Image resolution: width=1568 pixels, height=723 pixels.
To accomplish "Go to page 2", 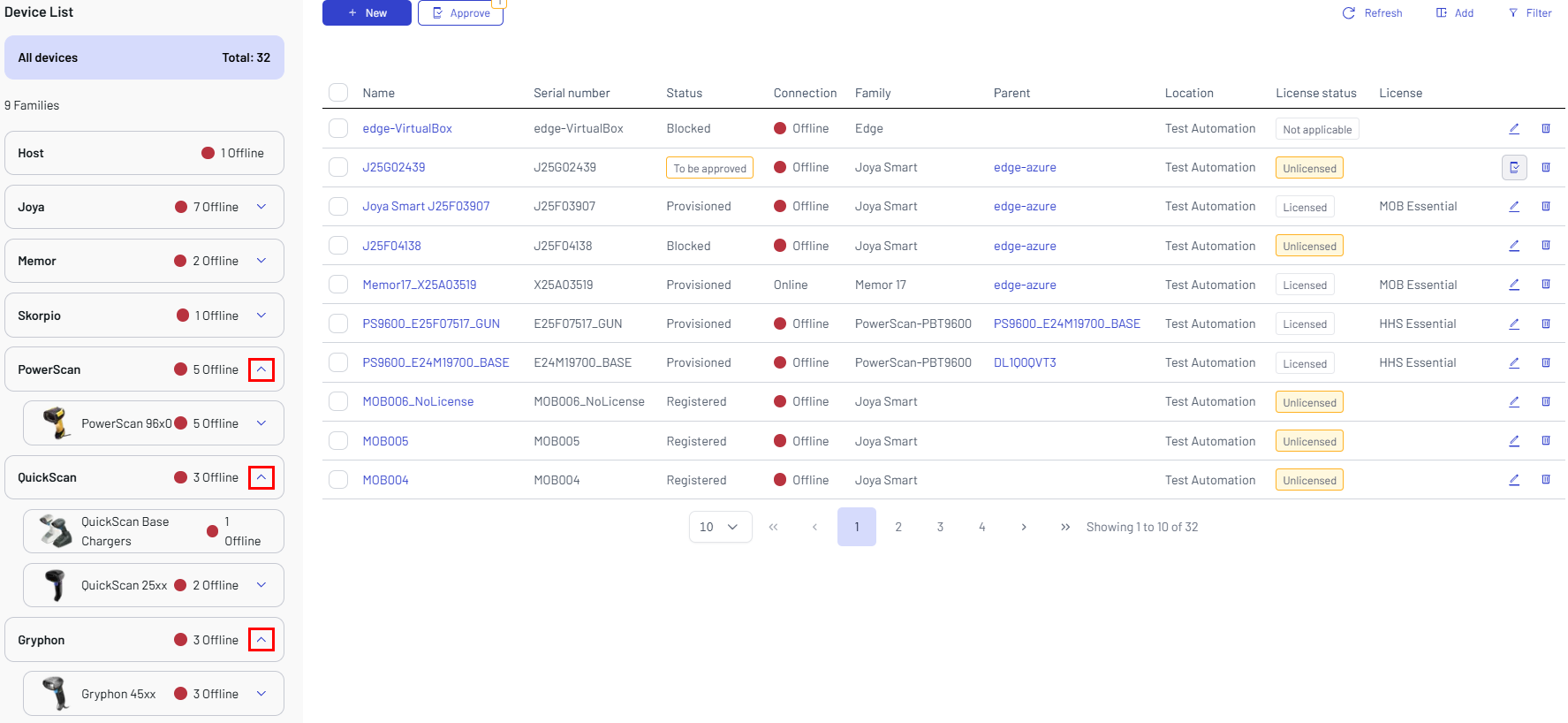I will click(898, 527).
